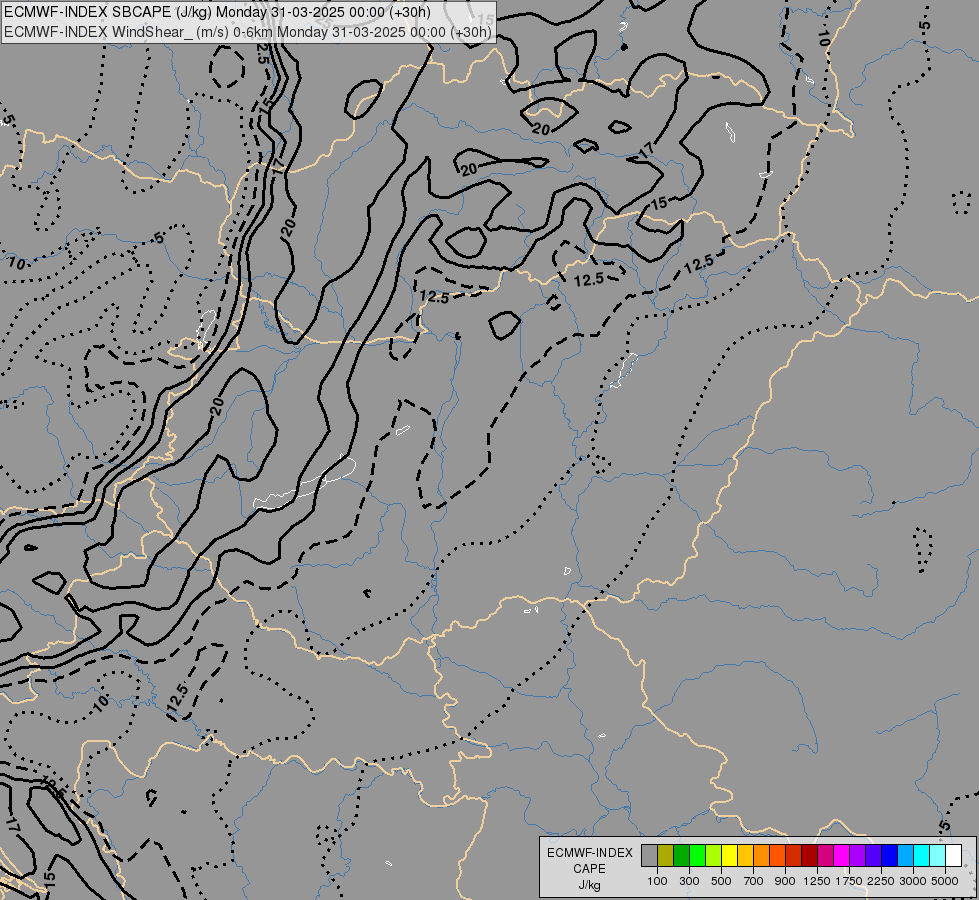Click the 500 value on legend scale
The image size is (979, 900).
721,881
